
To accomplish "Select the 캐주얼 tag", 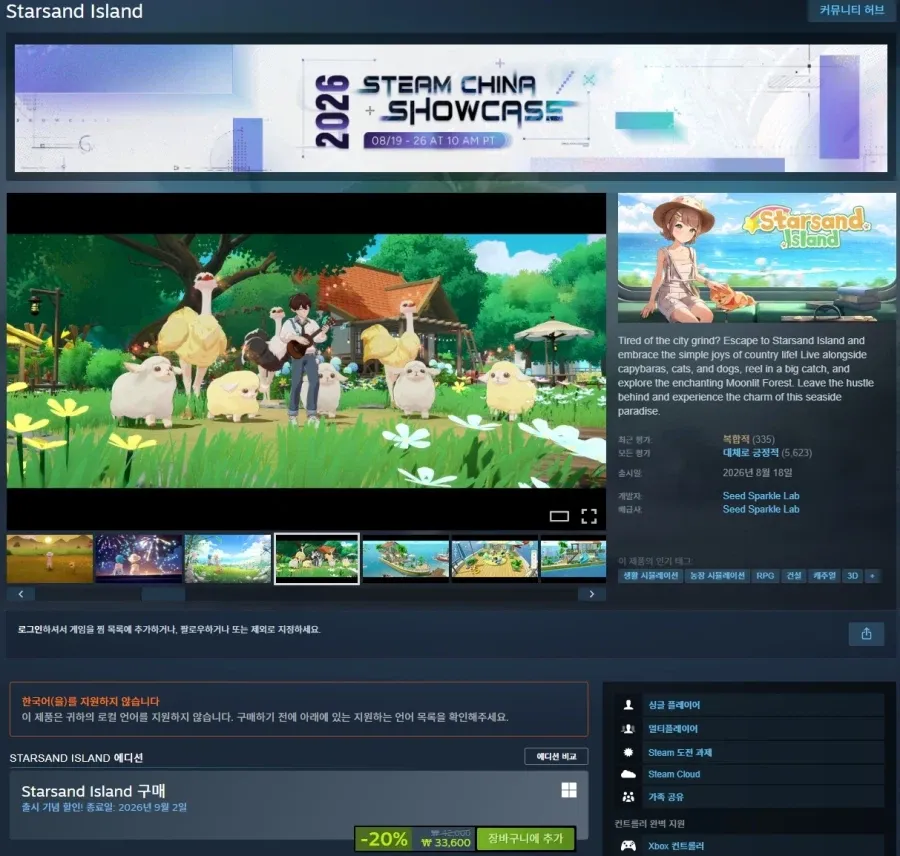I will click(824, 576).
